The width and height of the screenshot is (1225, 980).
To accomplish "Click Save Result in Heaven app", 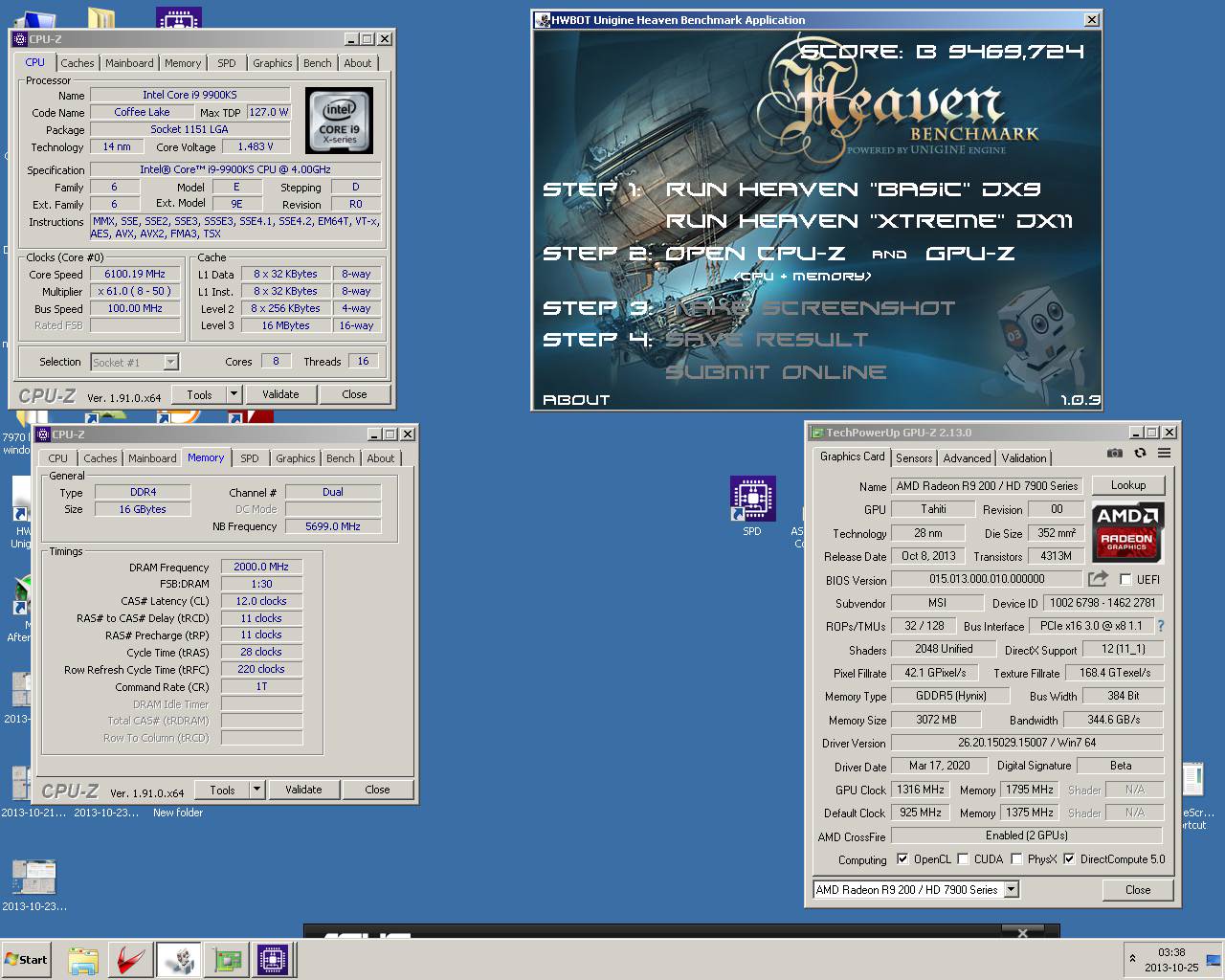I will coord(767,340).
